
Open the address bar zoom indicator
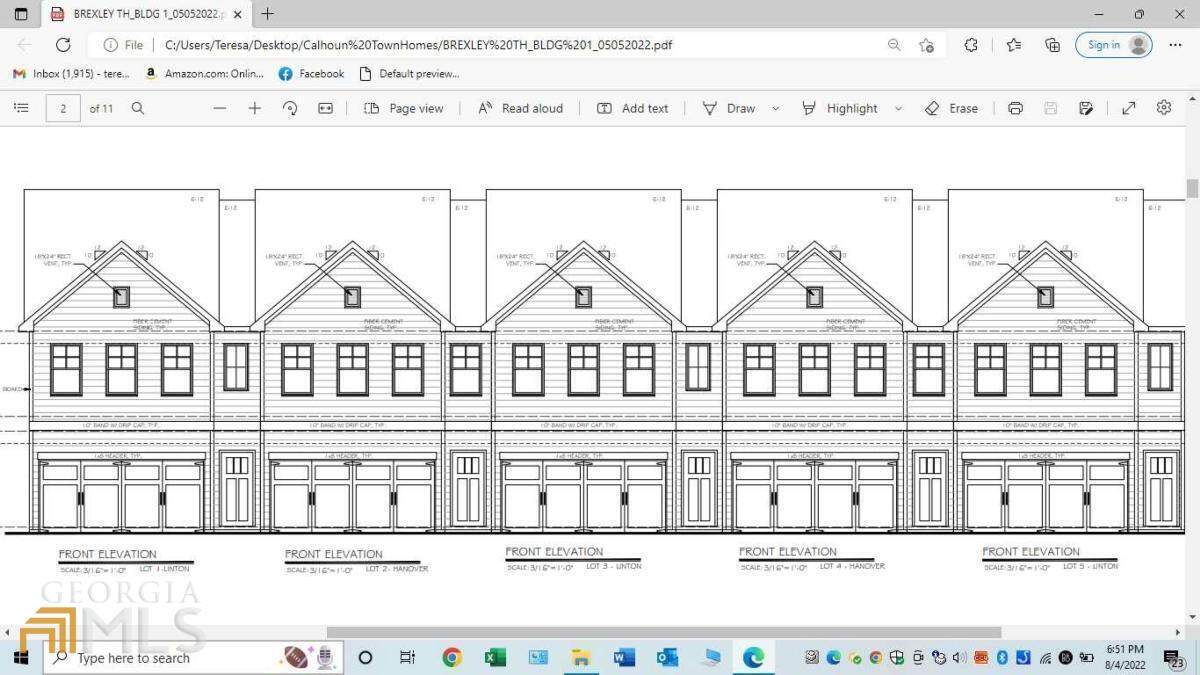(894, 45)
